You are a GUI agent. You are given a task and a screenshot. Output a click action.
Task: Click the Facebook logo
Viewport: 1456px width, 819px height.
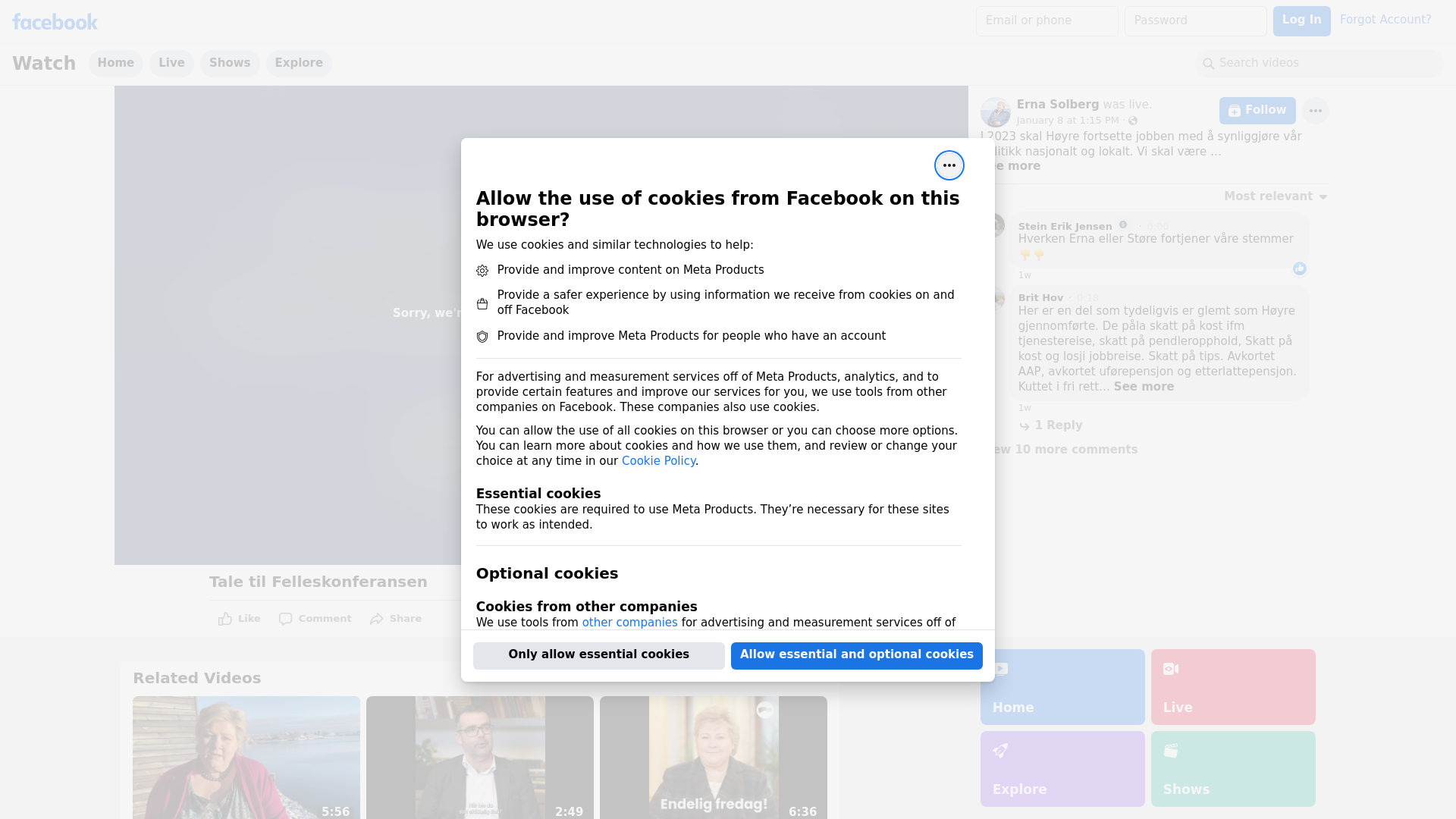pyautogui.click(x=55, y=22)
